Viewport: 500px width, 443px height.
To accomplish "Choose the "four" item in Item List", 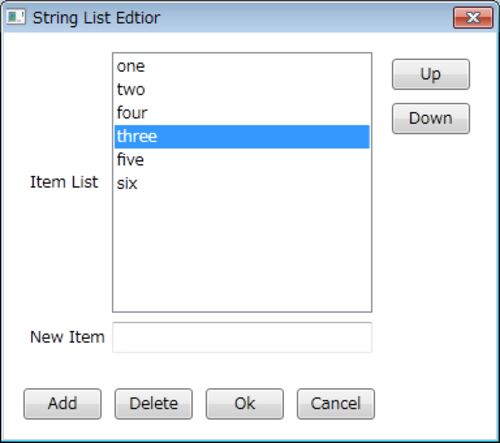I will 242,113.
